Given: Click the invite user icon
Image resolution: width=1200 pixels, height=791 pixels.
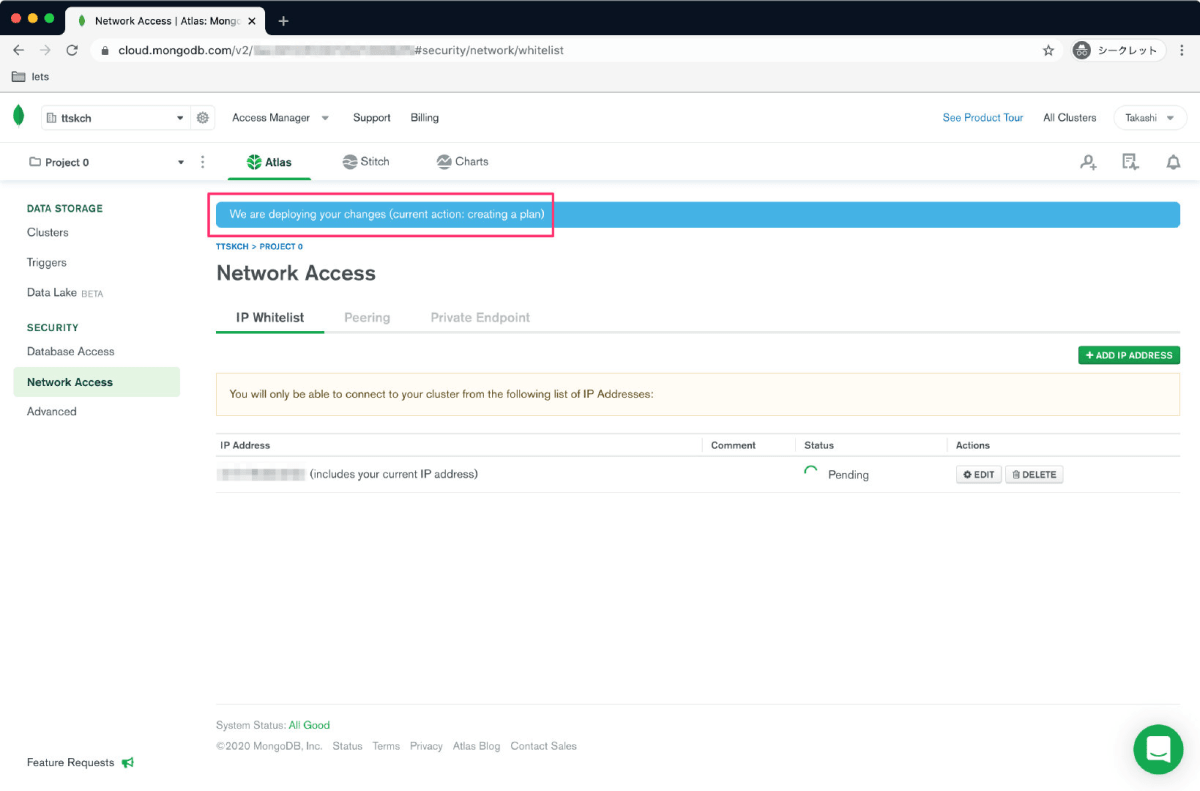Looking at the screenshot, I should tap(1088, 162).
